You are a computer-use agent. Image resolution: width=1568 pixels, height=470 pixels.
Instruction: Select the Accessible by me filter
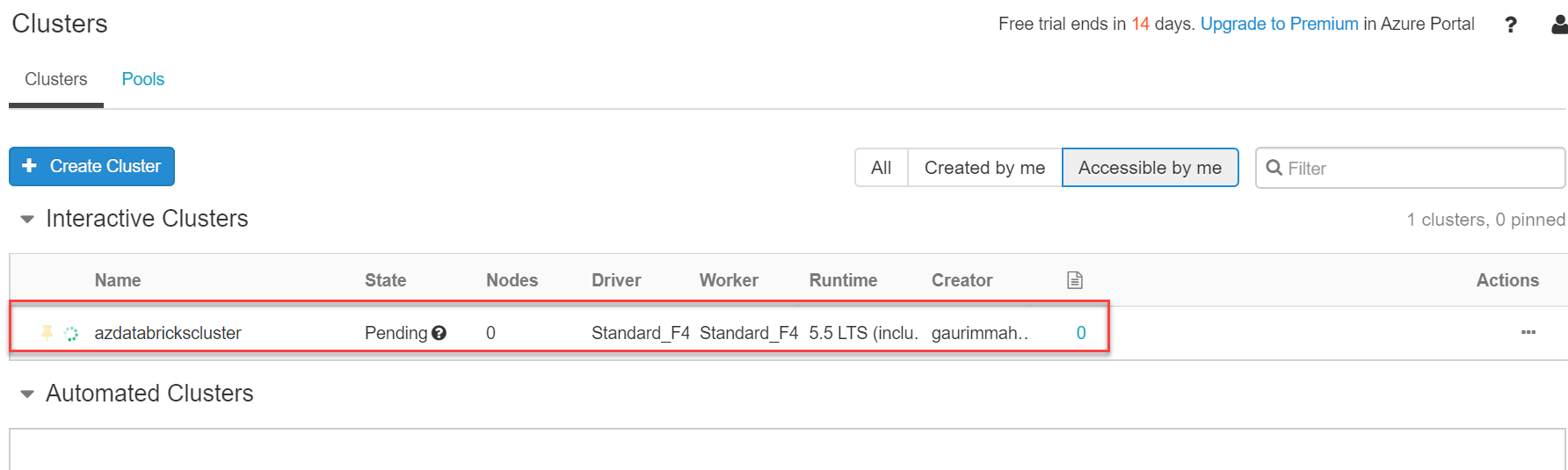click(x=1151, y=167)
